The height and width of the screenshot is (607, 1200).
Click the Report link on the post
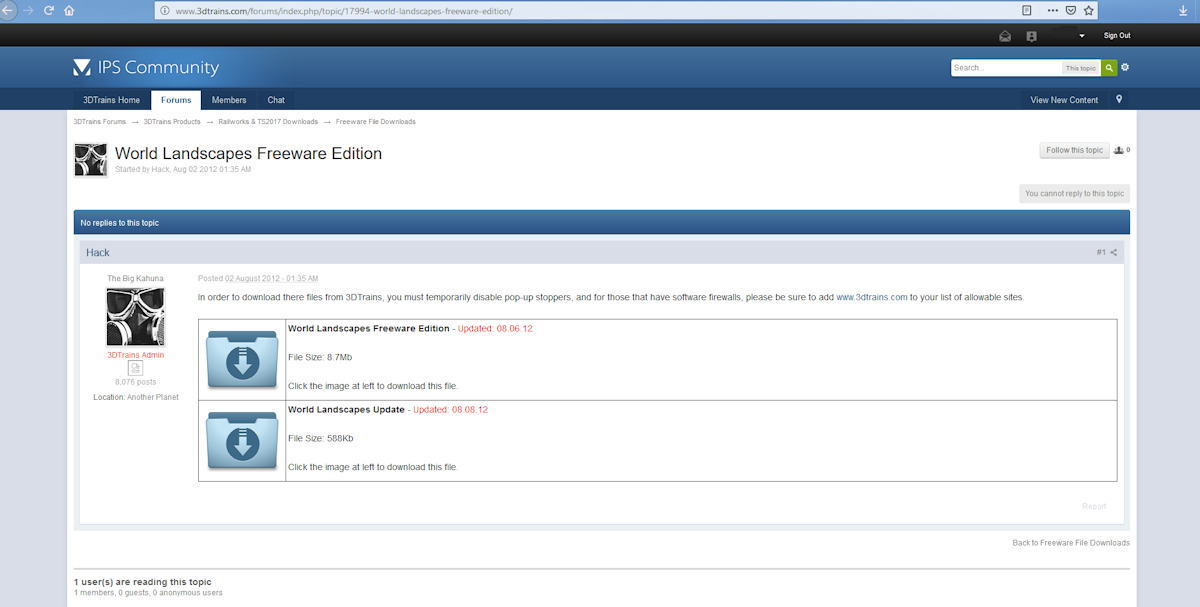click(1094, 506)
